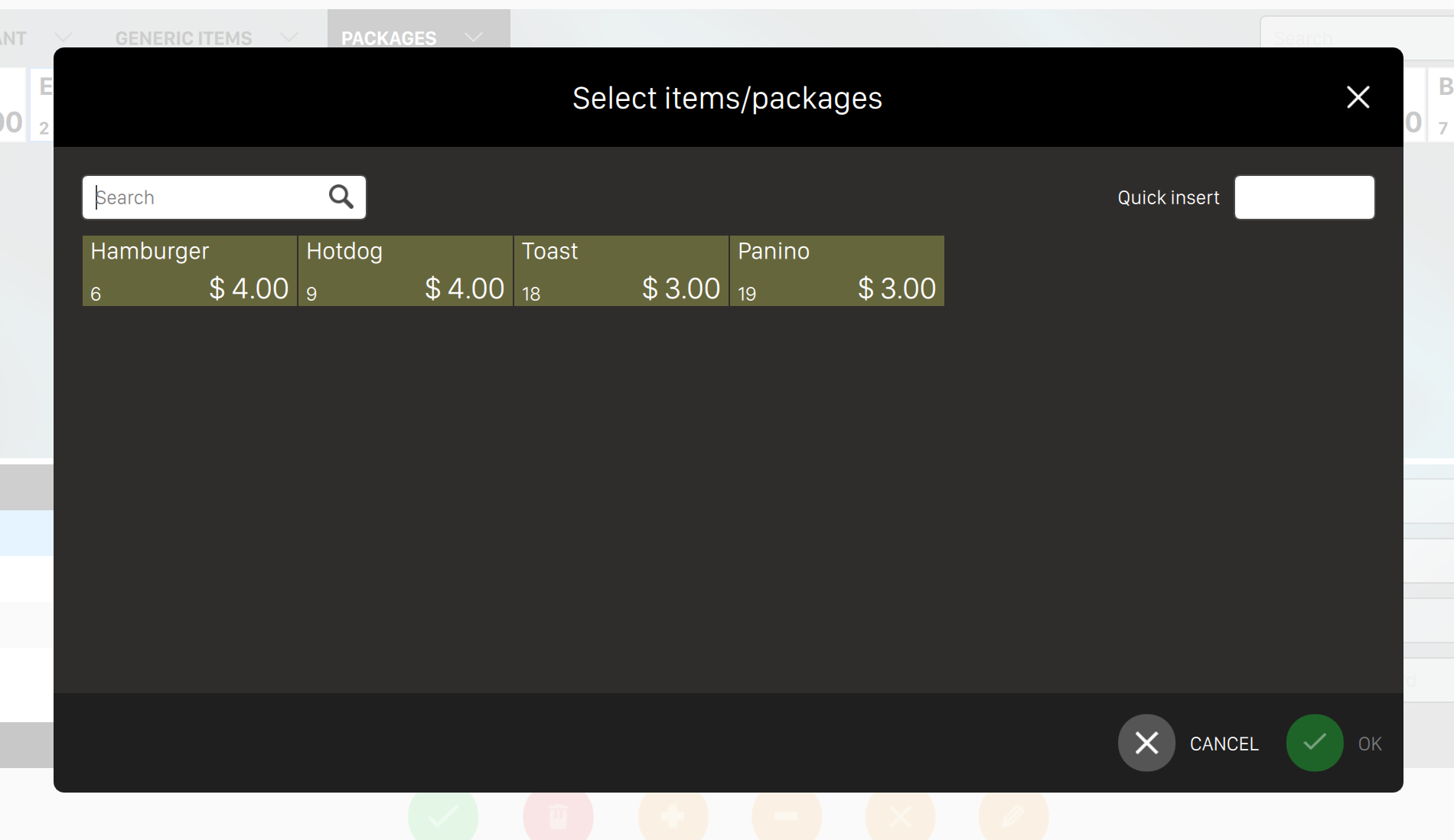Image resolution: width=1454 pixels, height=840 pixels.
Task: Pick the Panino item tile
Action: [x=836, y=271]
